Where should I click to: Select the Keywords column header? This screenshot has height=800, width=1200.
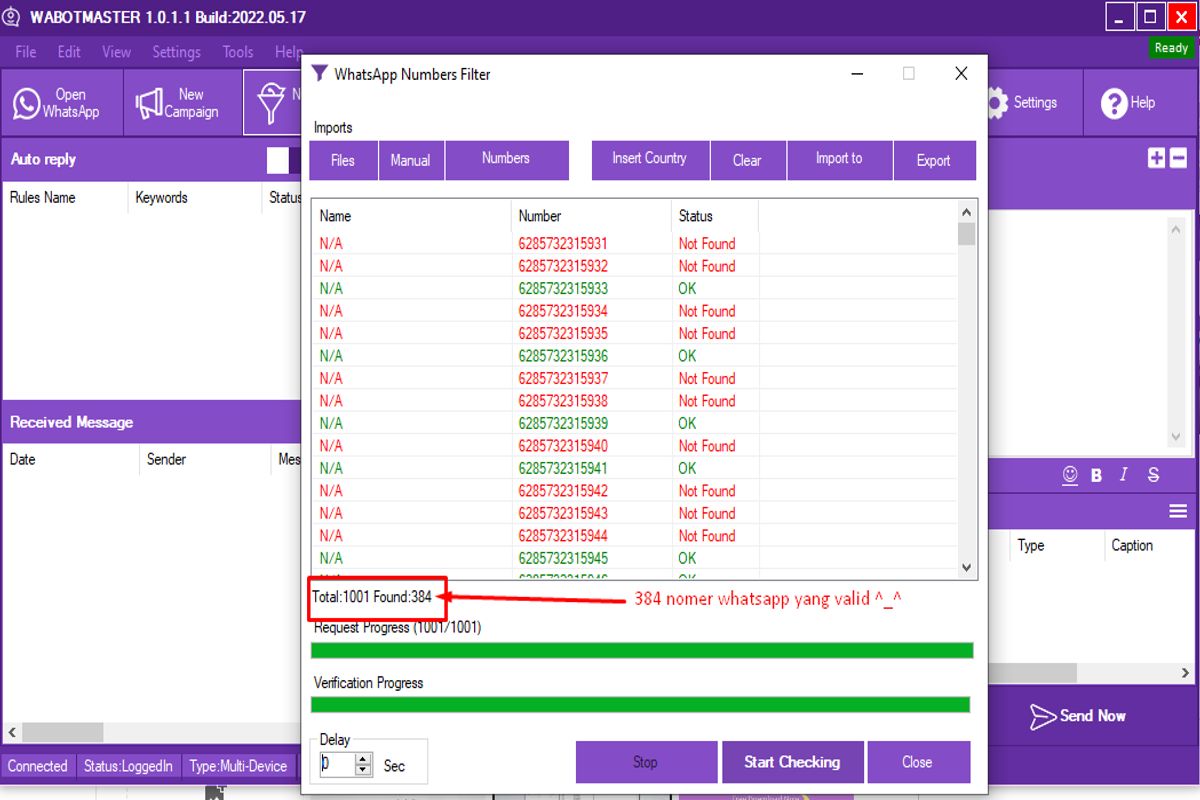tap(194, 198)
